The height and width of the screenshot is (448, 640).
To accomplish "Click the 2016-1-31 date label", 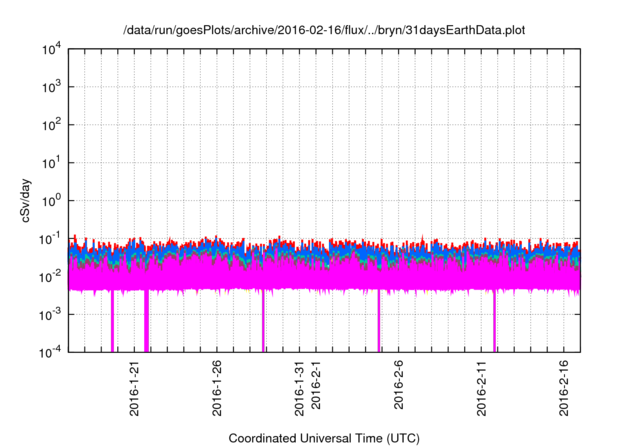I will [299, 388].
